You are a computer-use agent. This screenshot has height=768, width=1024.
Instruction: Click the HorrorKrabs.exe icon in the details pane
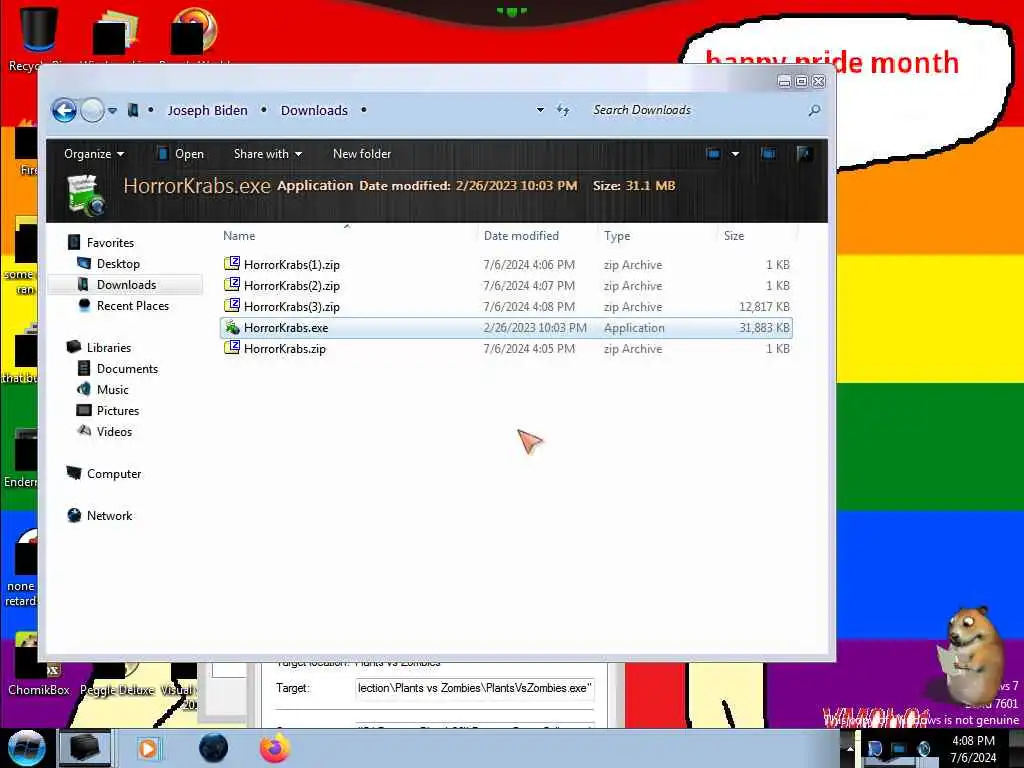(86, 195)
